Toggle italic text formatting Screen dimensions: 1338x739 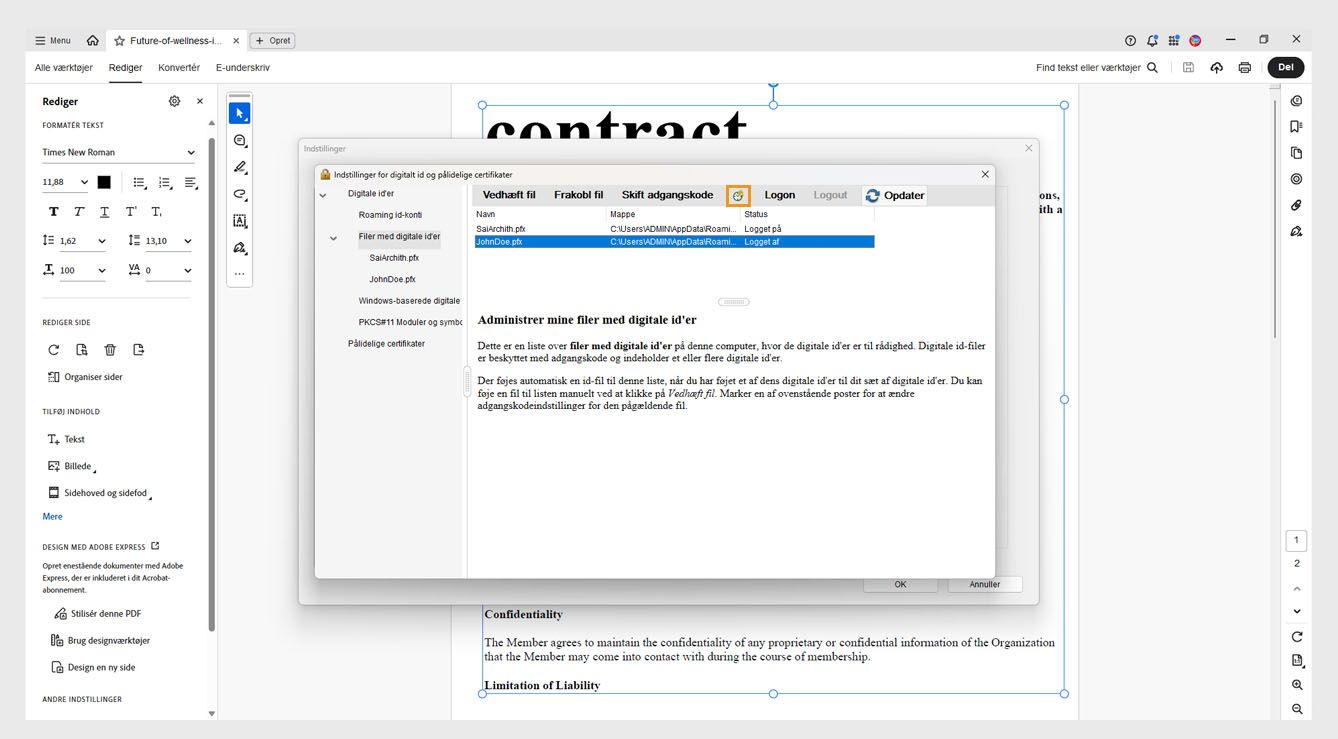[78, 212]
